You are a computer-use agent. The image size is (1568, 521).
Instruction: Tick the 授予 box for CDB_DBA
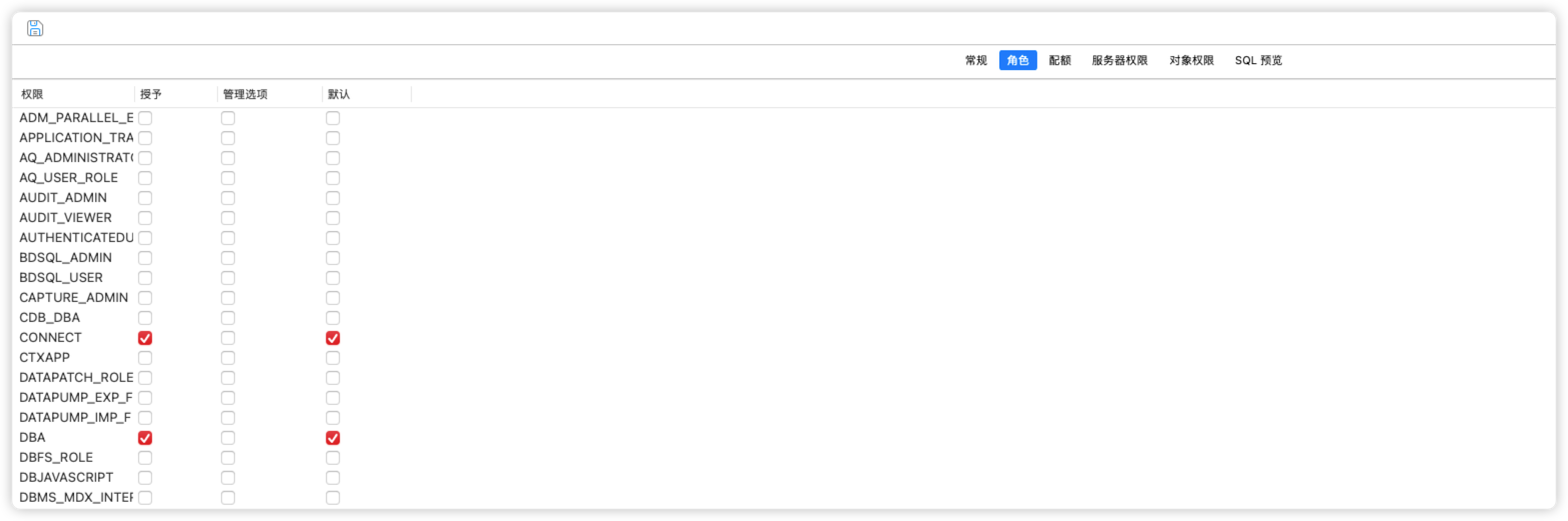[145, 318]
